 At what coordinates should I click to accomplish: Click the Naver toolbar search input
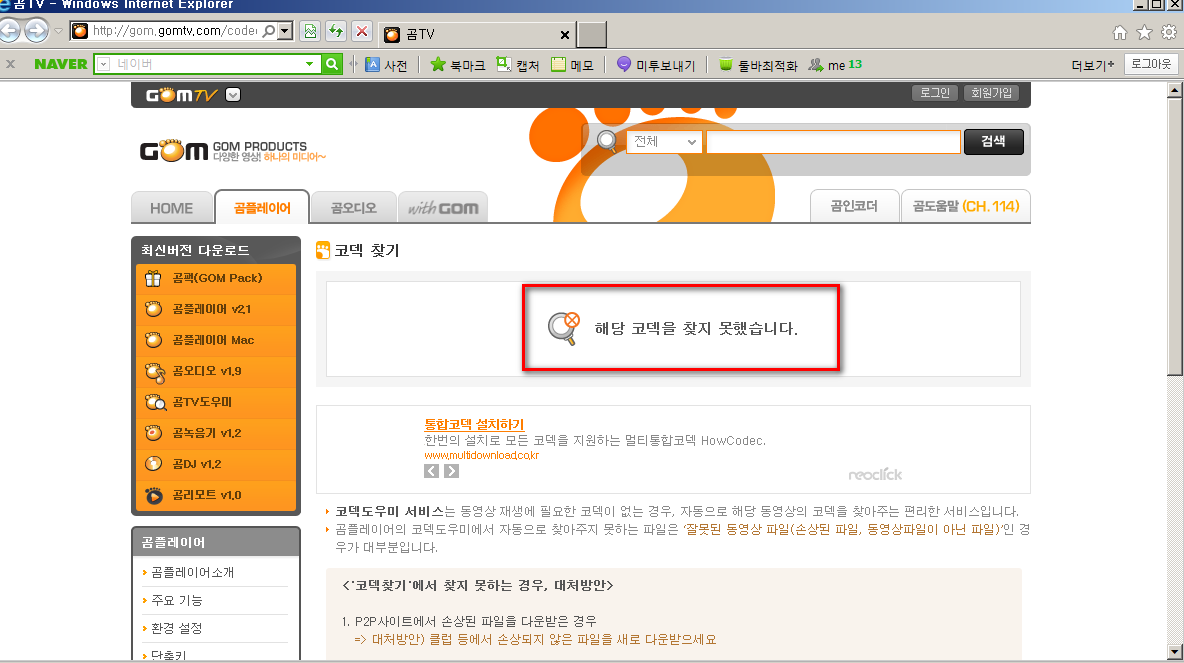pyautogui.click(x=206, y=64)
